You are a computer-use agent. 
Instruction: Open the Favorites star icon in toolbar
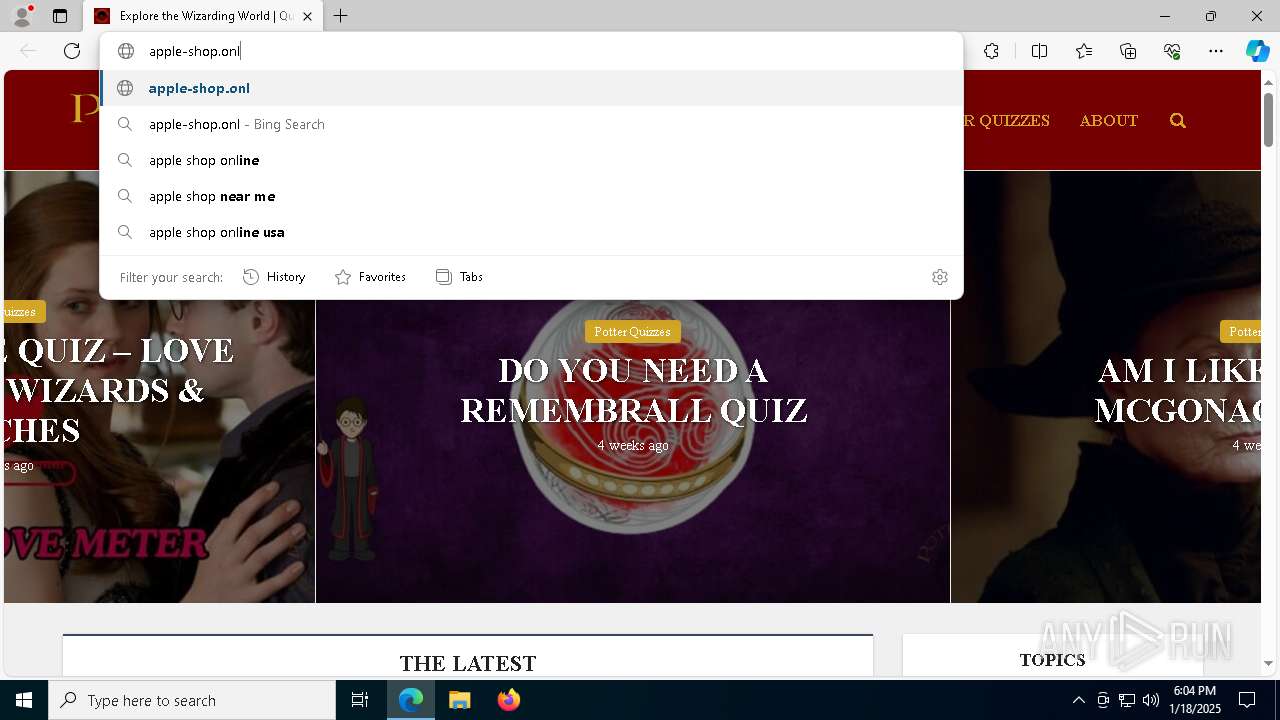pyautogui.click(x=1084, y=51)
